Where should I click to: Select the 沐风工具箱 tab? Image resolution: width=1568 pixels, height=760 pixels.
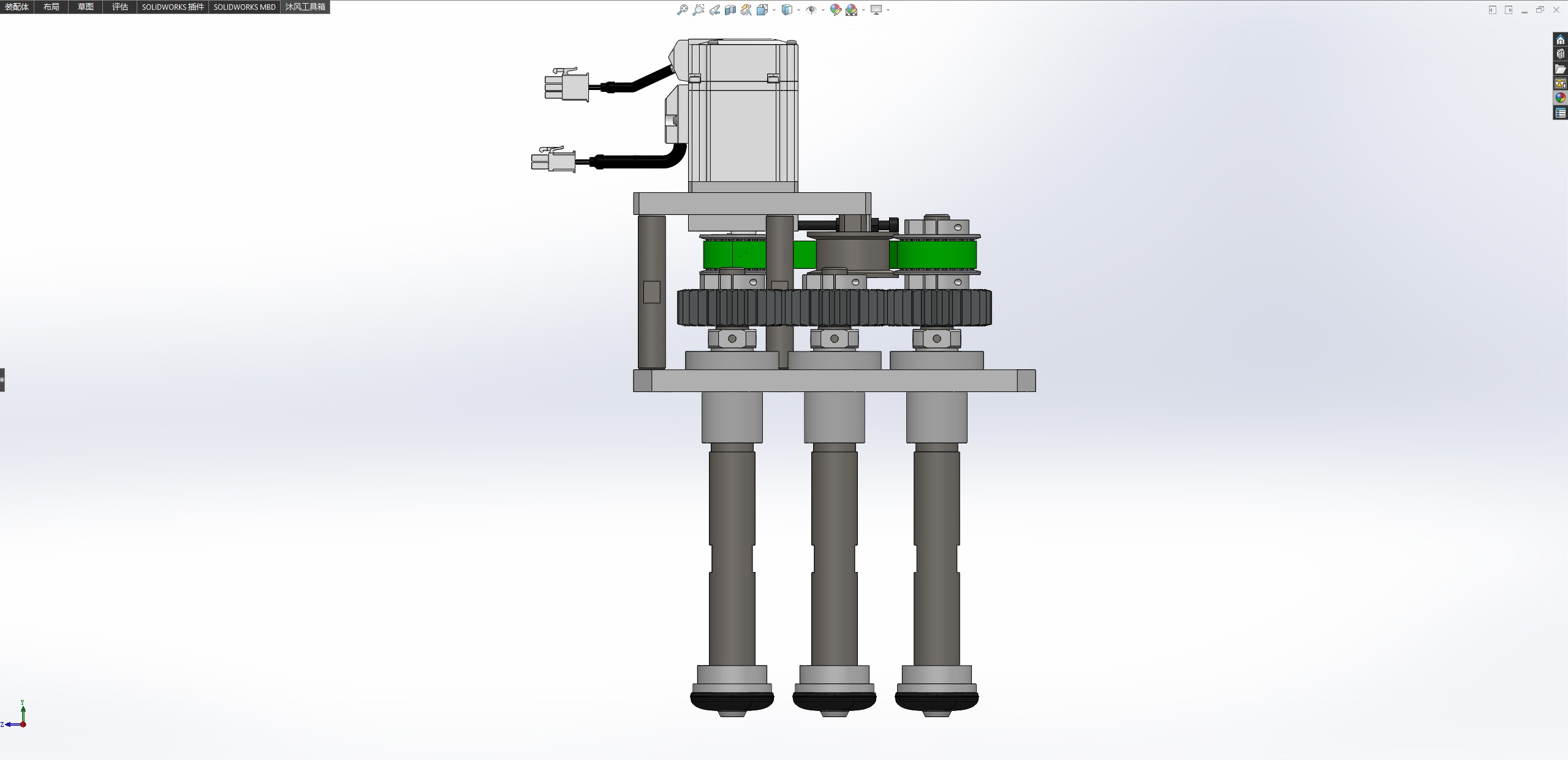[305, 7]
